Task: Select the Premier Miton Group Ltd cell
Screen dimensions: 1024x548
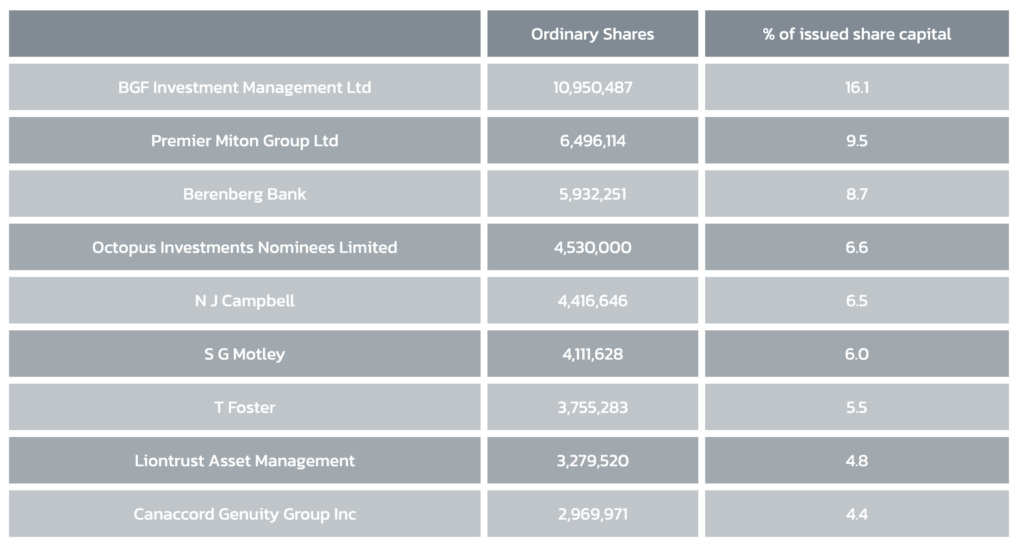Action: [244, 140]
